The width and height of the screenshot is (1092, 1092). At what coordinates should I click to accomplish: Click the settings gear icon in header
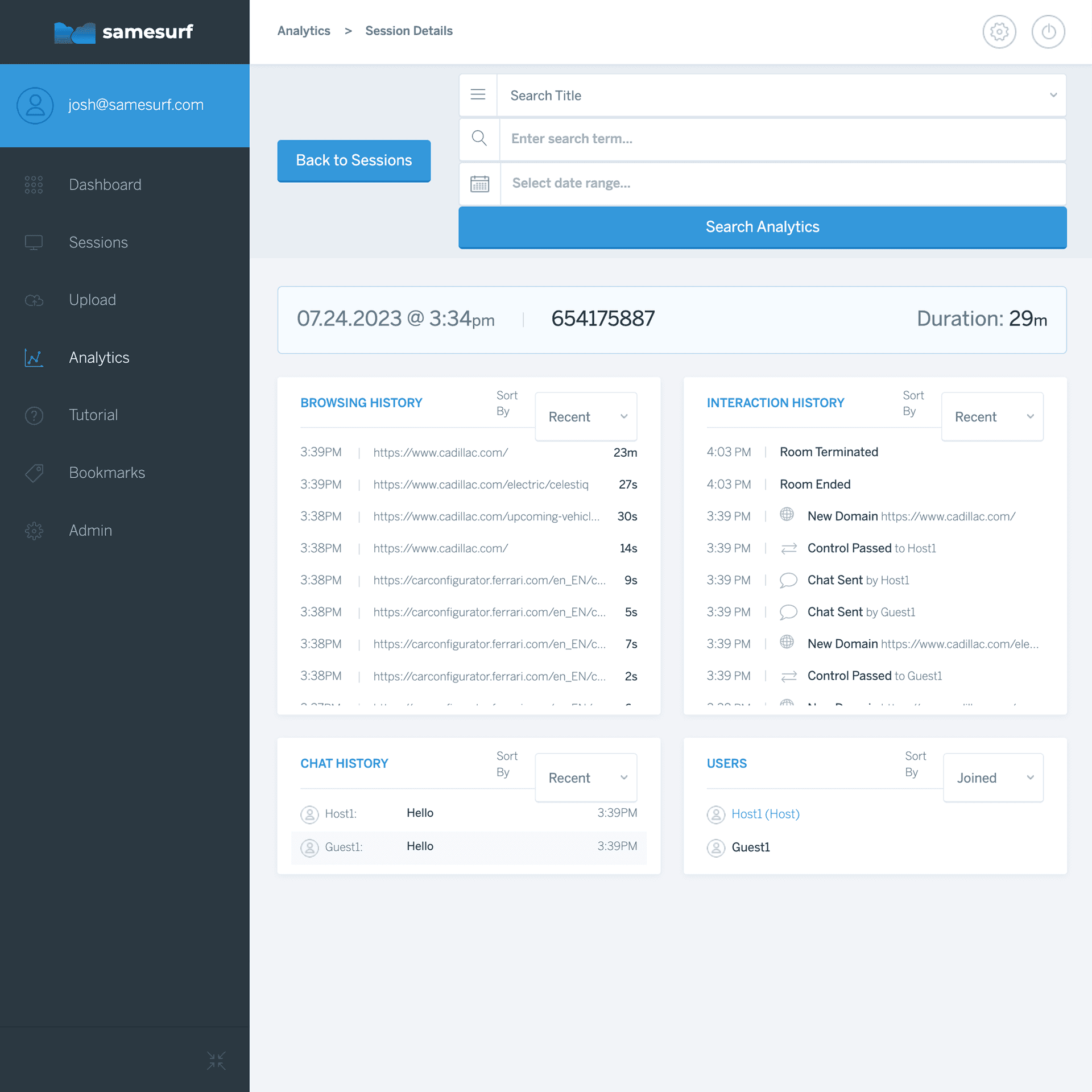tap(999, 32)
